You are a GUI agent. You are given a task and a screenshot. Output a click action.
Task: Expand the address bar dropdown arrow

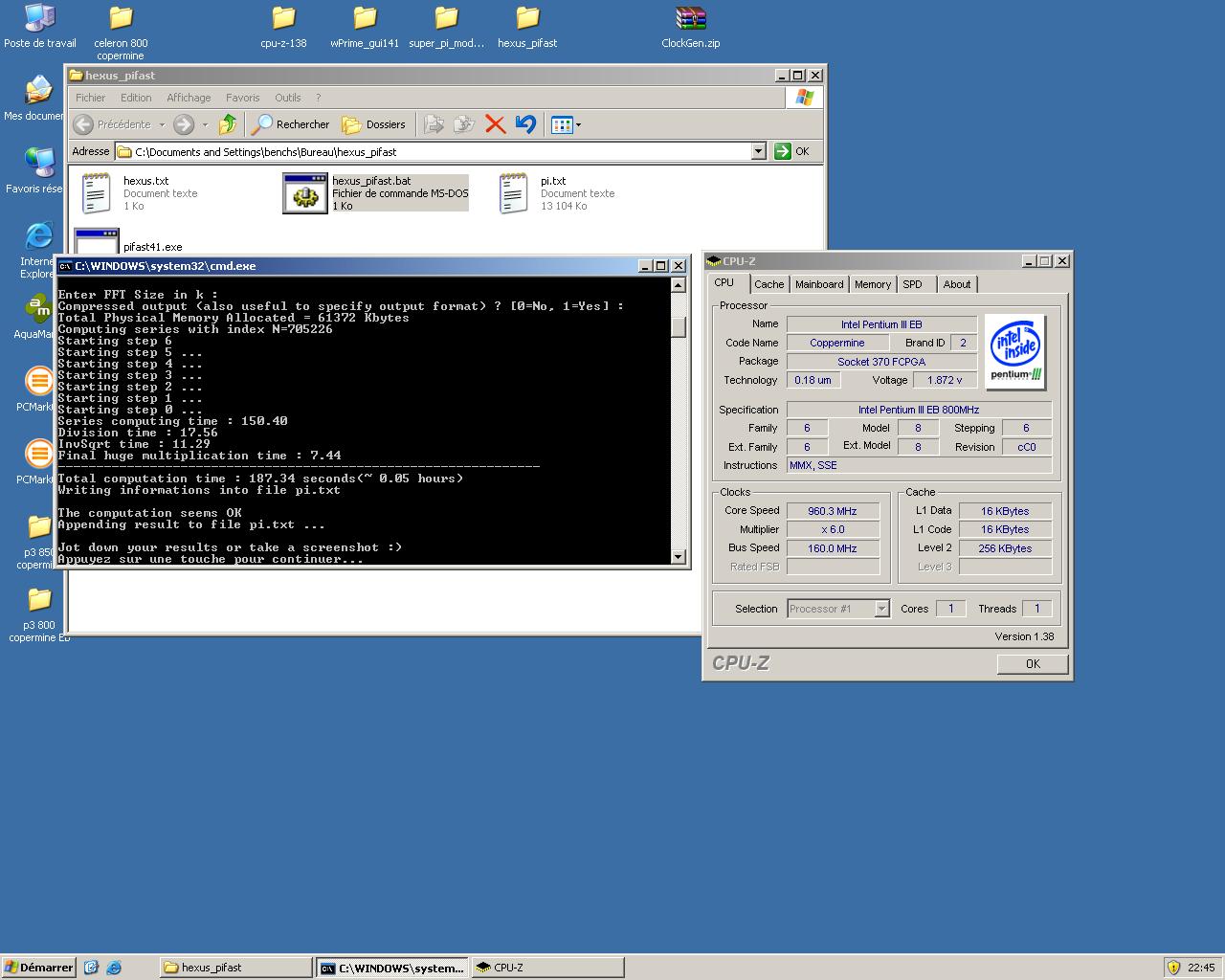(x=758, y=151)
